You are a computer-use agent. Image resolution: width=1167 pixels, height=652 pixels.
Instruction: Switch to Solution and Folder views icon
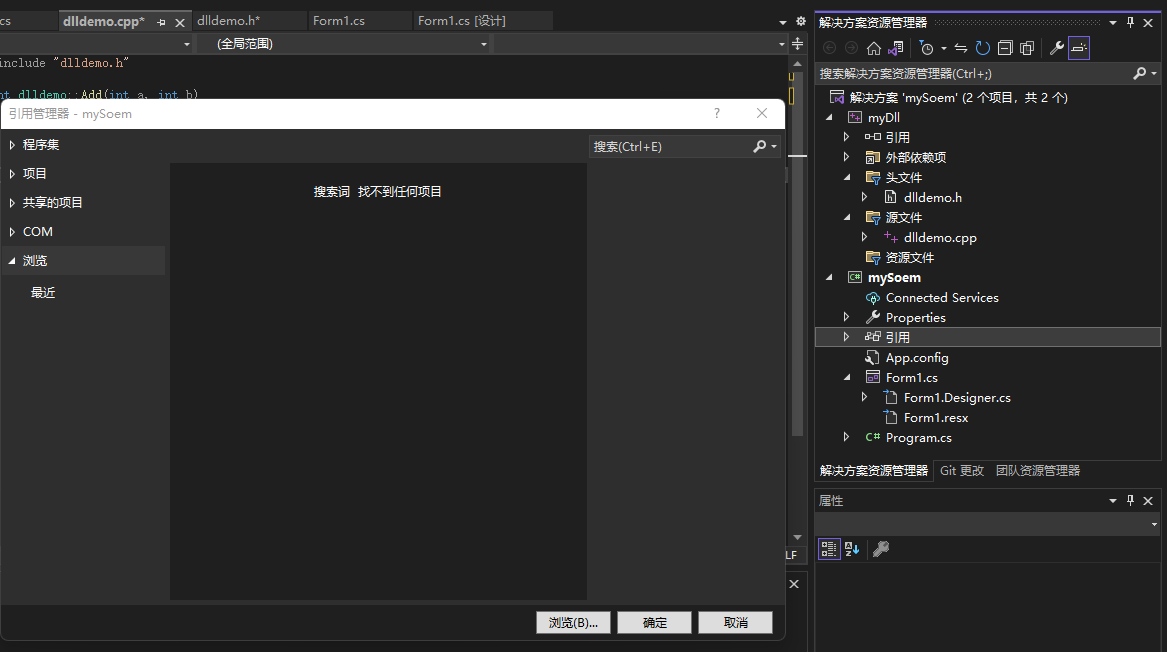click(896, 48)
